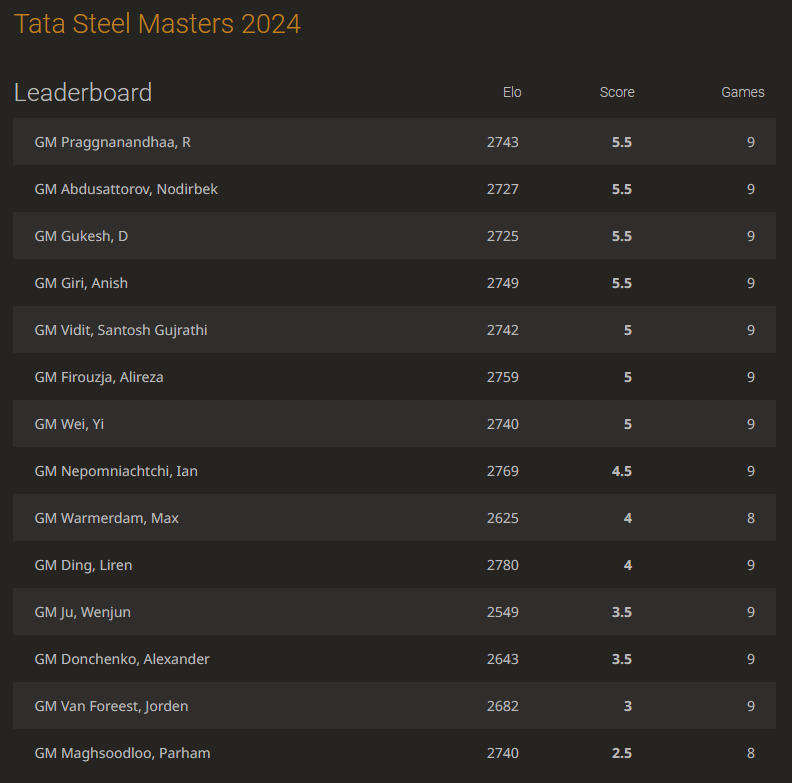Open GM Gukesh, D profile
Screen dimensions: 792x783
tap(81, 236)
